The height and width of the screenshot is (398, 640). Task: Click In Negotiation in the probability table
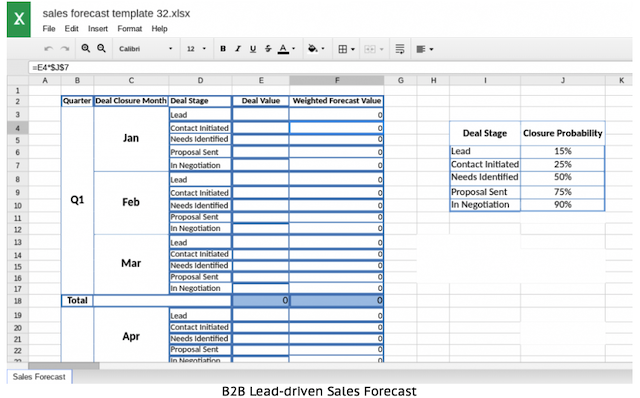(x=485, y=205)
